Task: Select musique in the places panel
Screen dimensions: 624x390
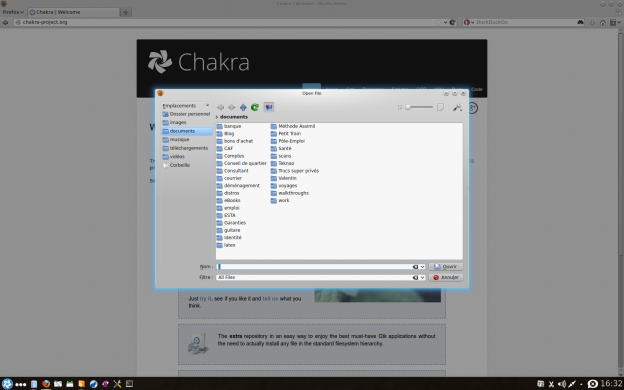Action: (x=176, y=140)
